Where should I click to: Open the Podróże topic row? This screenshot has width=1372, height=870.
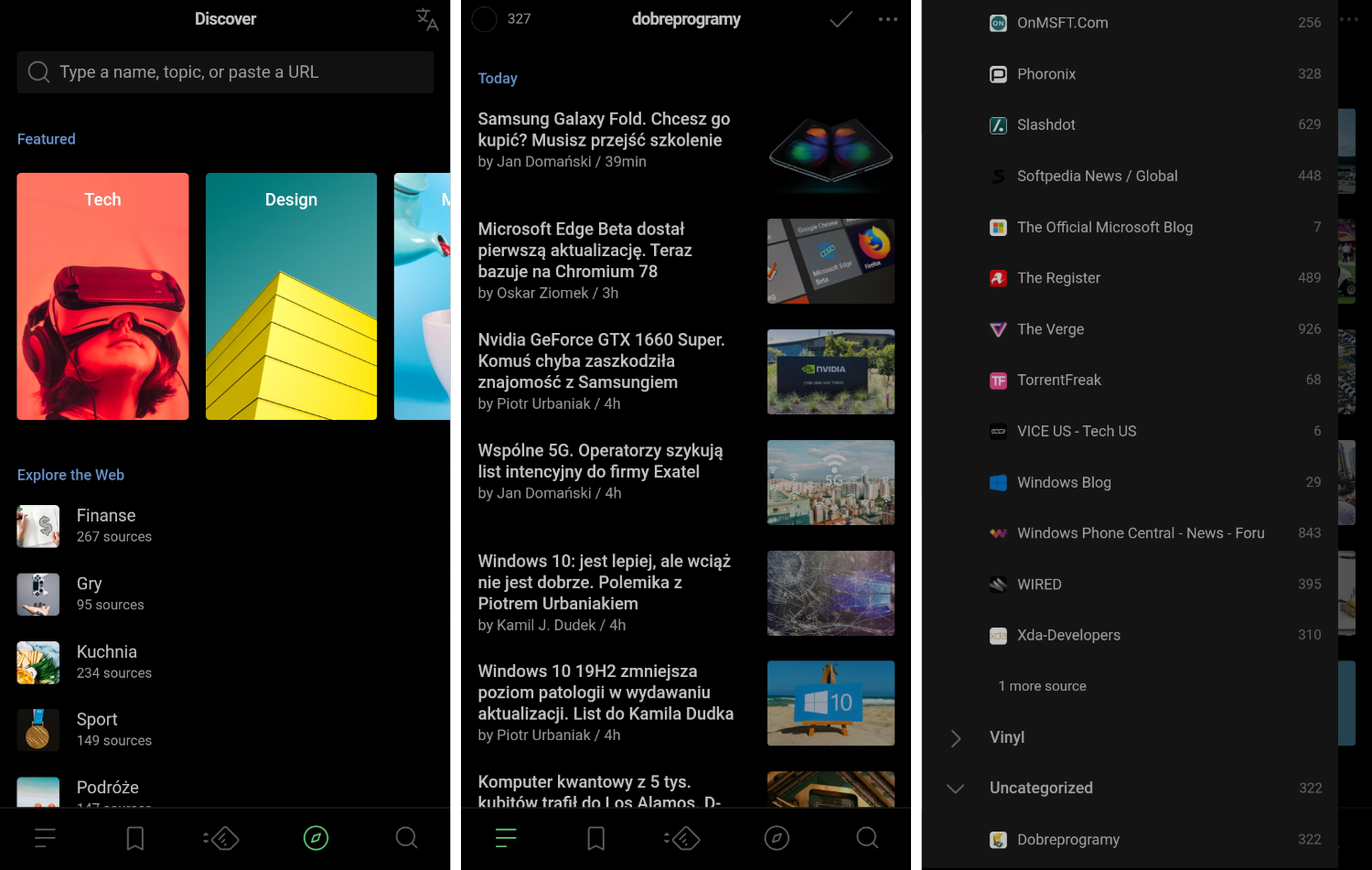tap(225, 790)
